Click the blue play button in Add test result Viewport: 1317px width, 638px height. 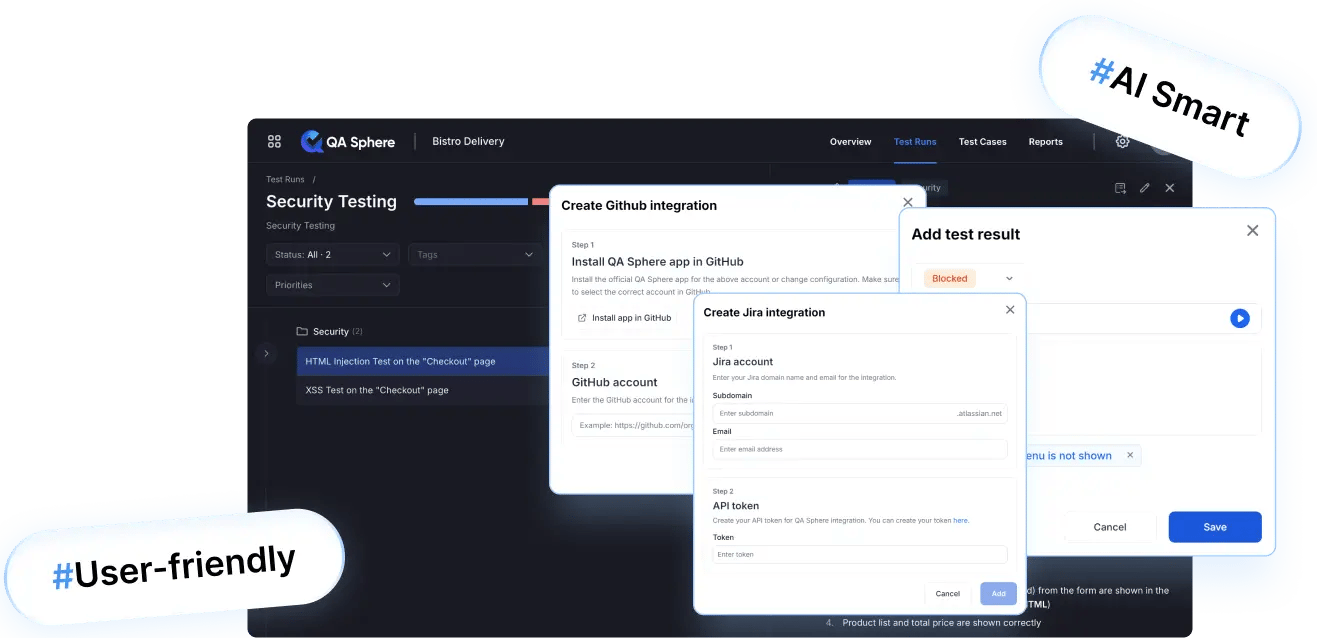[1240, 318]
